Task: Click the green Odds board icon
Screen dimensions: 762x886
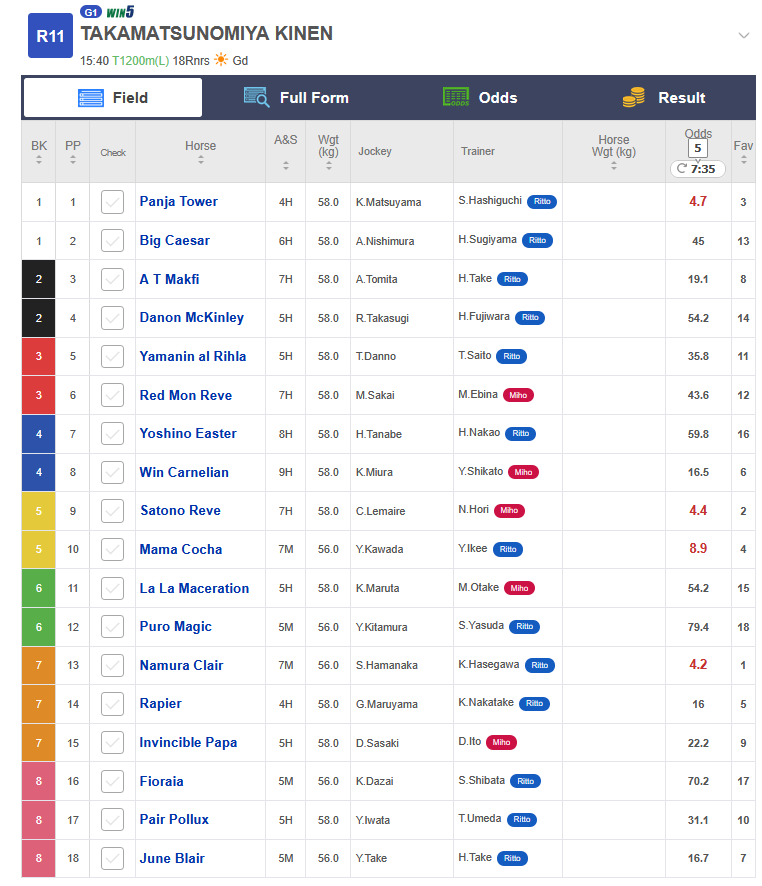Action: (456, 97)
